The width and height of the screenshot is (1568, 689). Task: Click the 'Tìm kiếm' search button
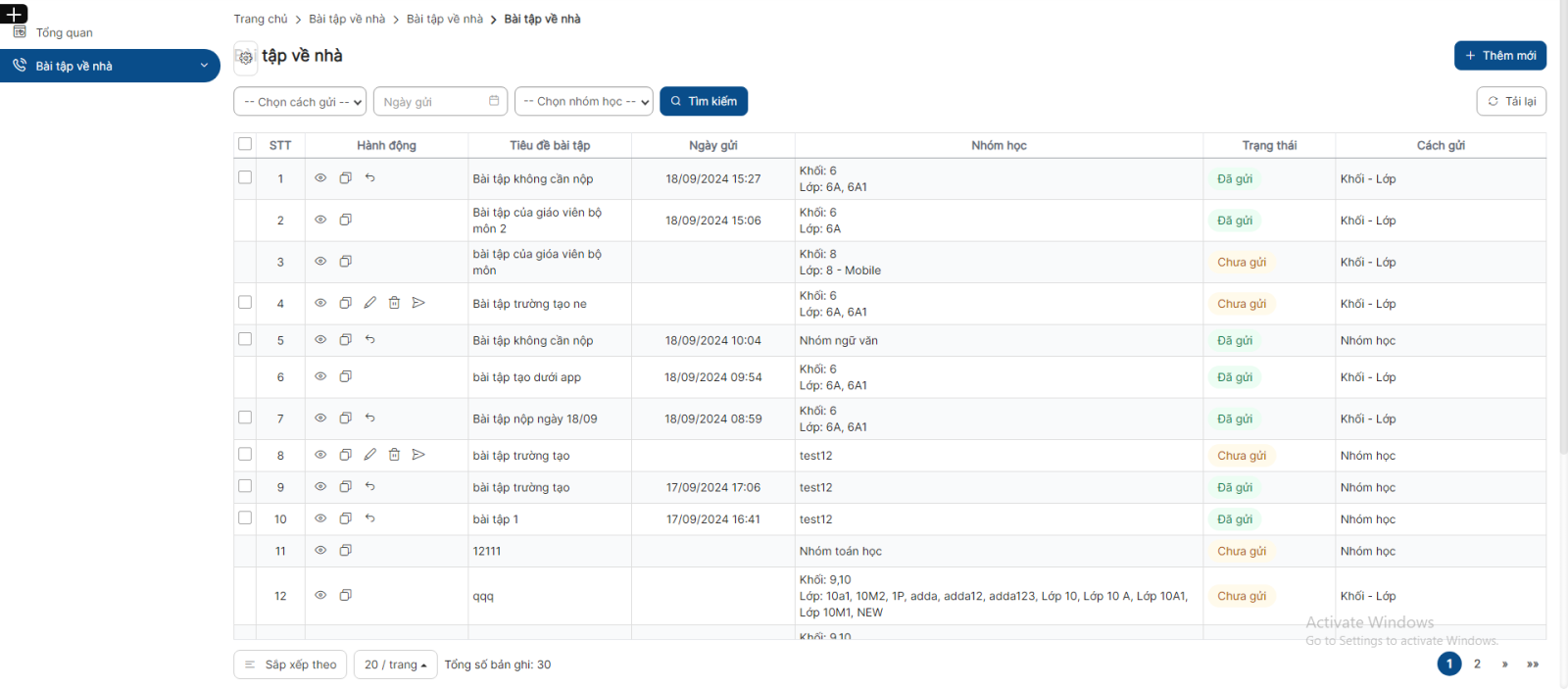pyautogui.click(x=704, y=102)
